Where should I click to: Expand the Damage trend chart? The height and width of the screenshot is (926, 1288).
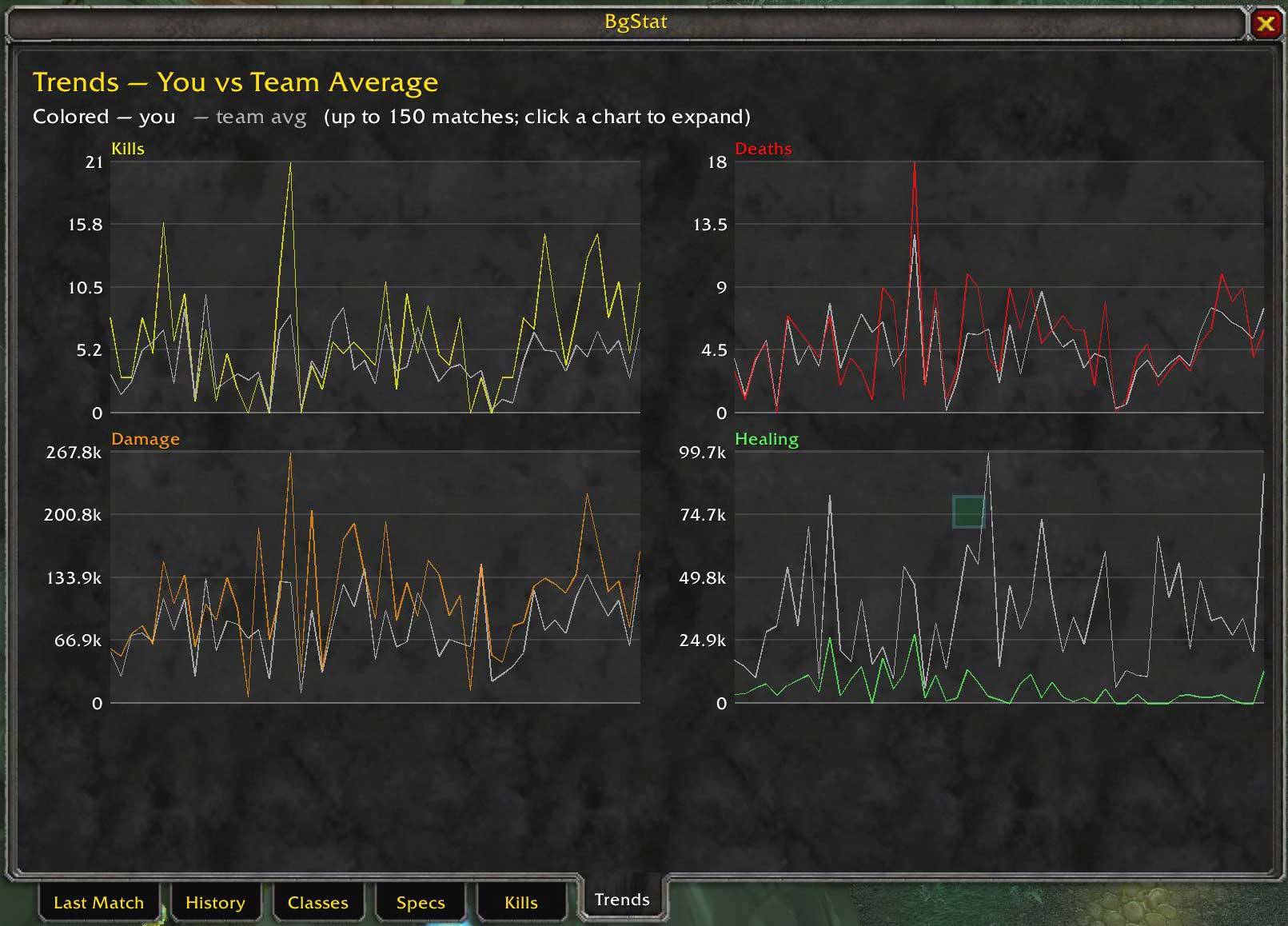pos(375,577)
